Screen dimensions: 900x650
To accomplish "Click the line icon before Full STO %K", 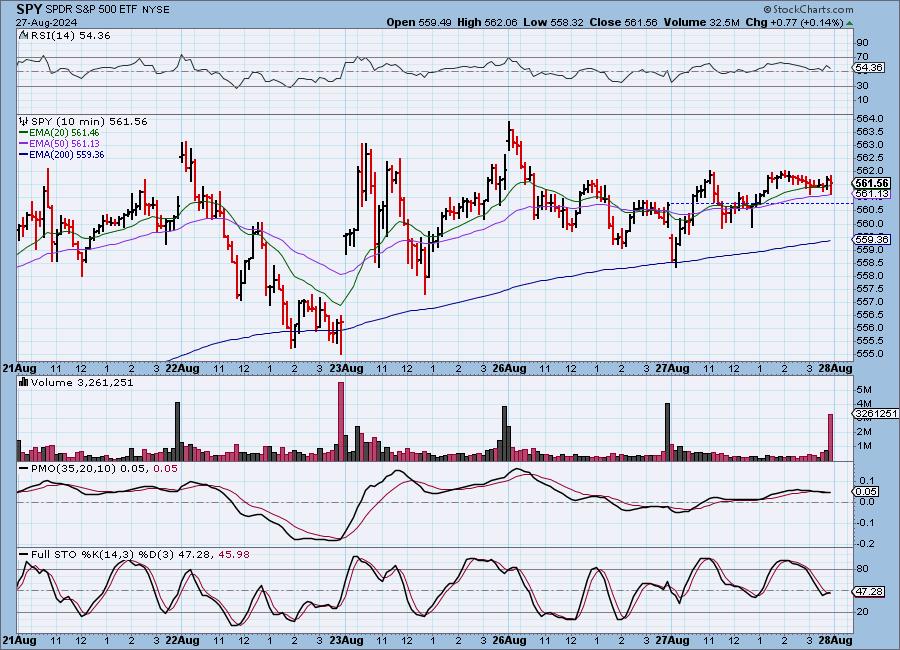I will tap(24, 555).
